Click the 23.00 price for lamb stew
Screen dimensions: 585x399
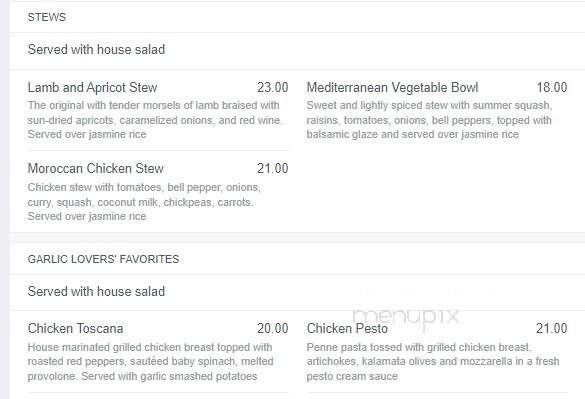(x=272, y=88)
